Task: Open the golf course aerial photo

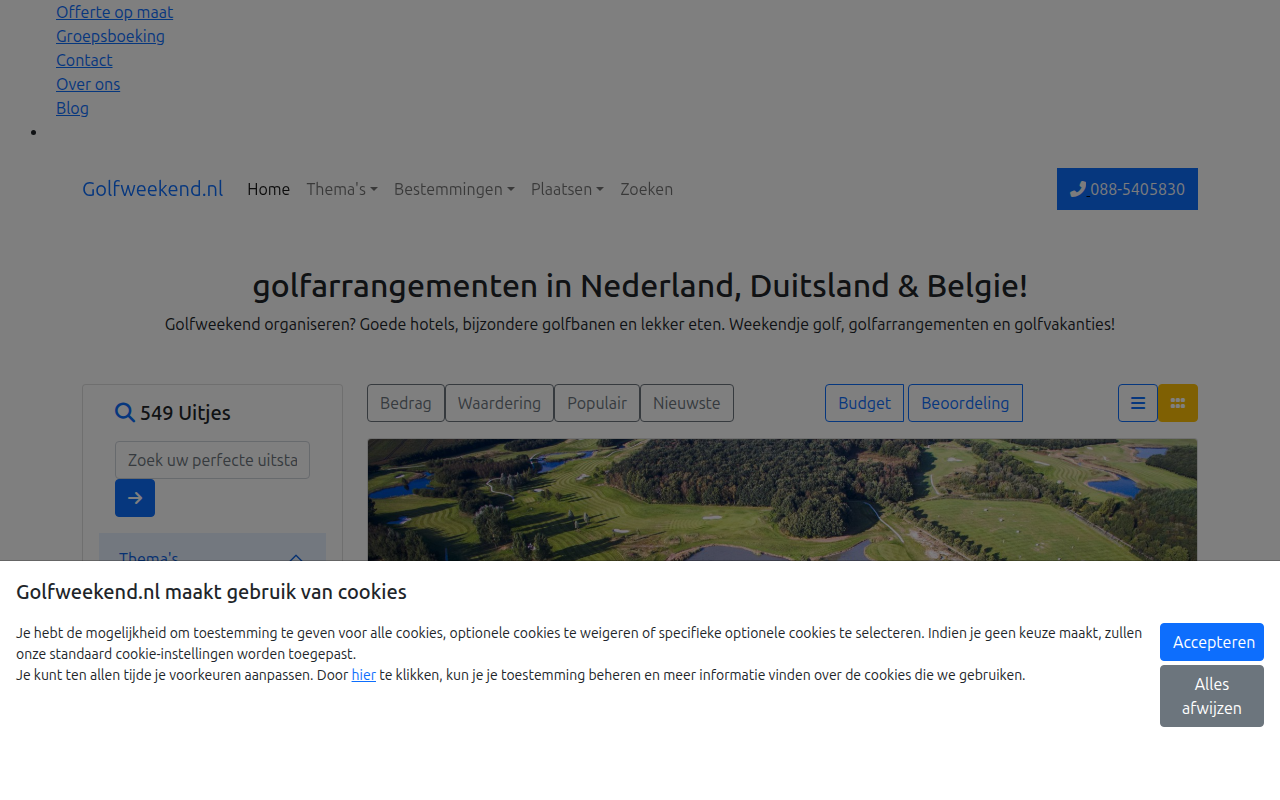Action: point(782,500)
